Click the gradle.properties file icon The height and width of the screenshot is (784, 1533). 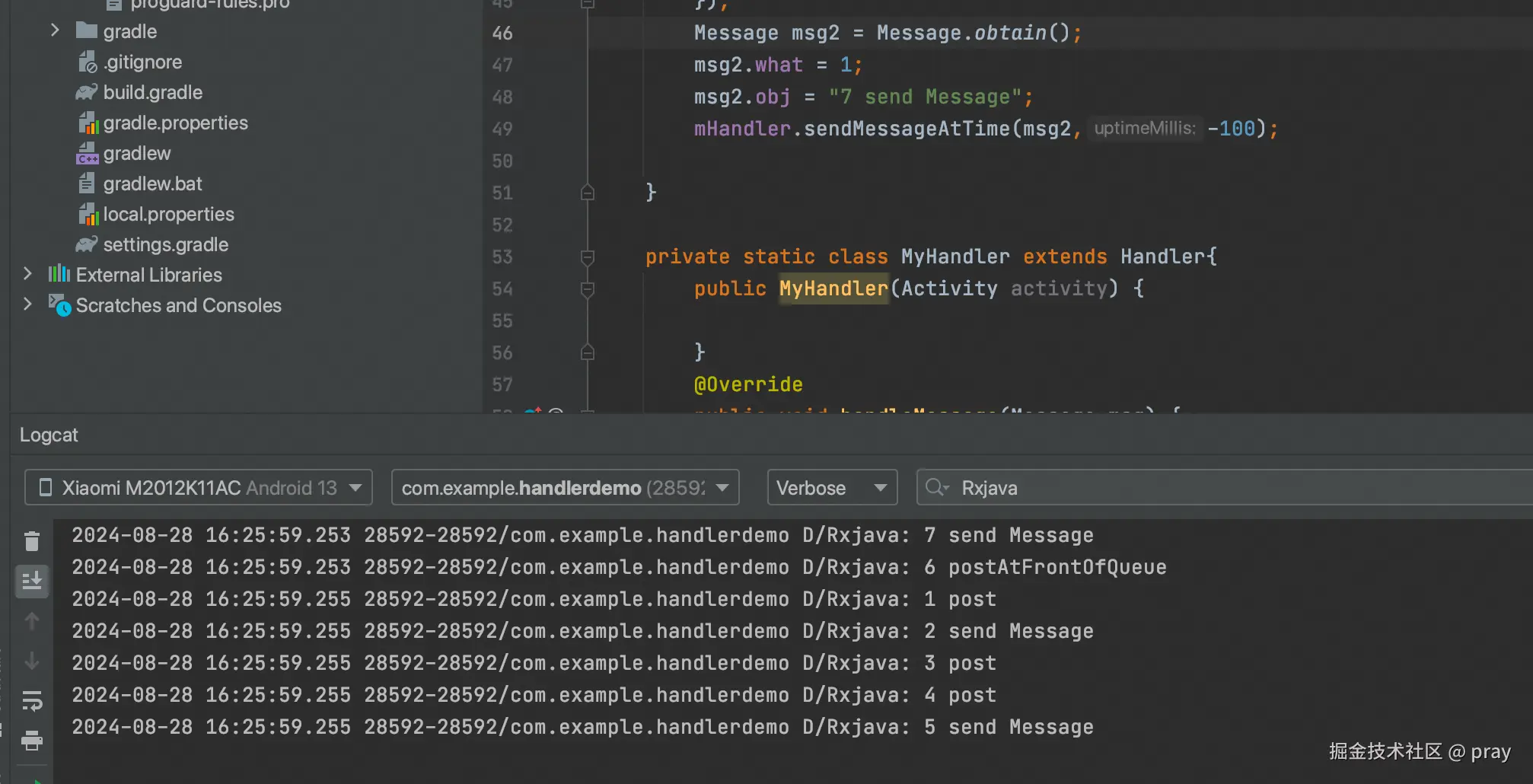click(88, 123)
